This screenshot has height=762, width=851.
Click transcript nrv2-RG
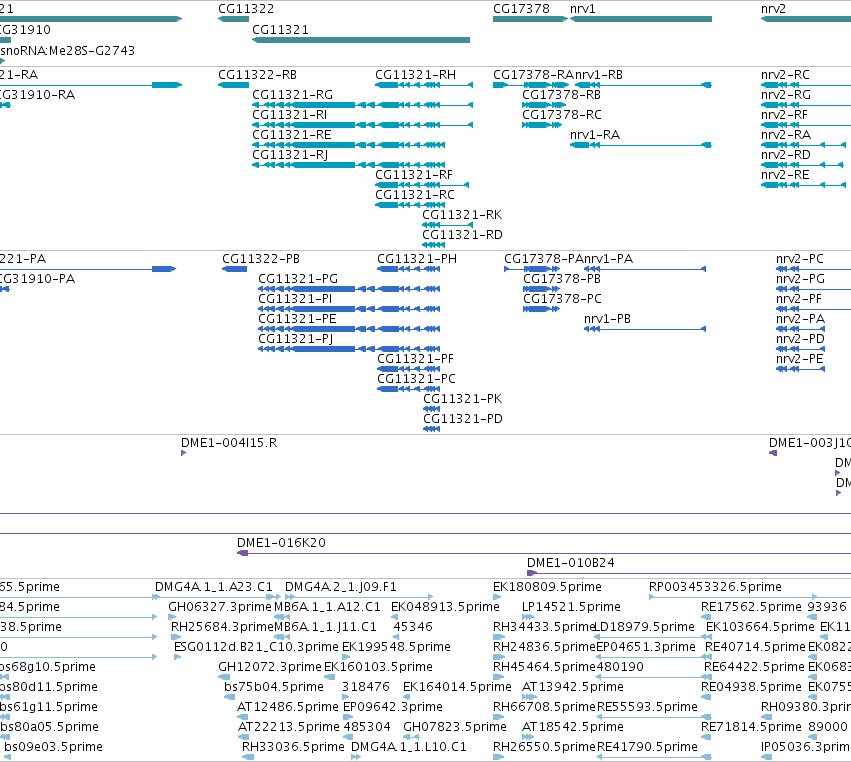786,95
